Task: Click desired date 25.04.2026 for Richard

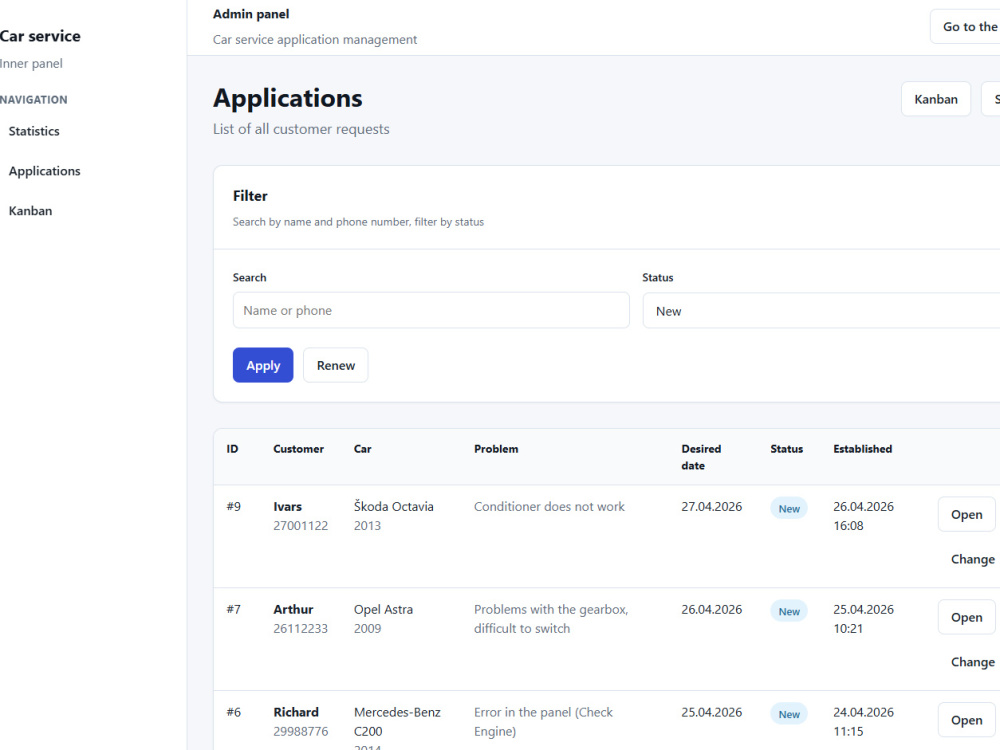Action: (x=711, y=712)
